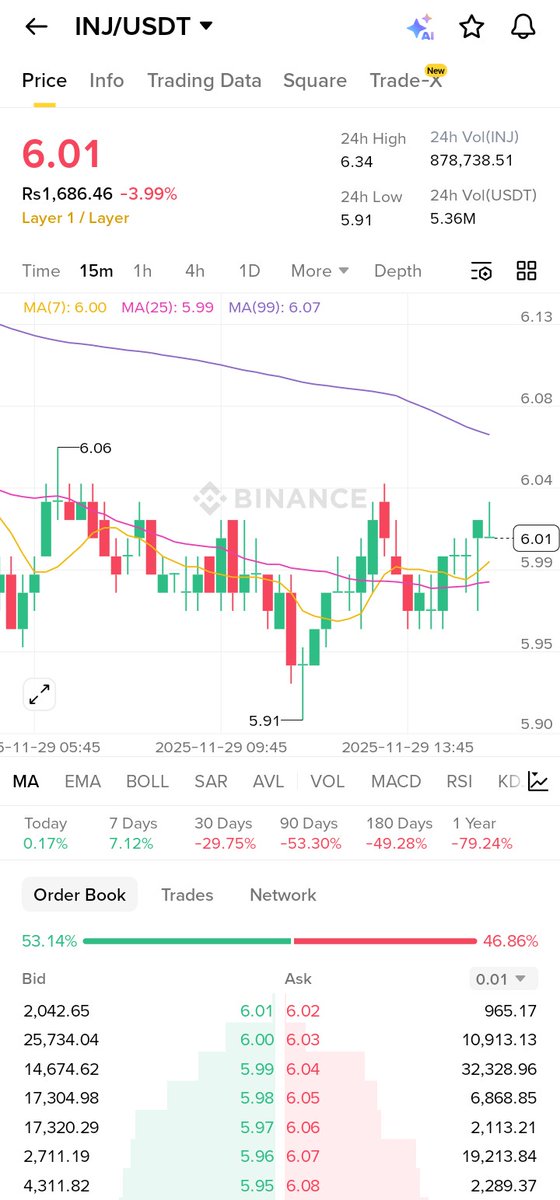Image resolution: width=560 pixels, height=1200 pixels.
Task: Tap the back arrow icon
Action: point(36,27)
